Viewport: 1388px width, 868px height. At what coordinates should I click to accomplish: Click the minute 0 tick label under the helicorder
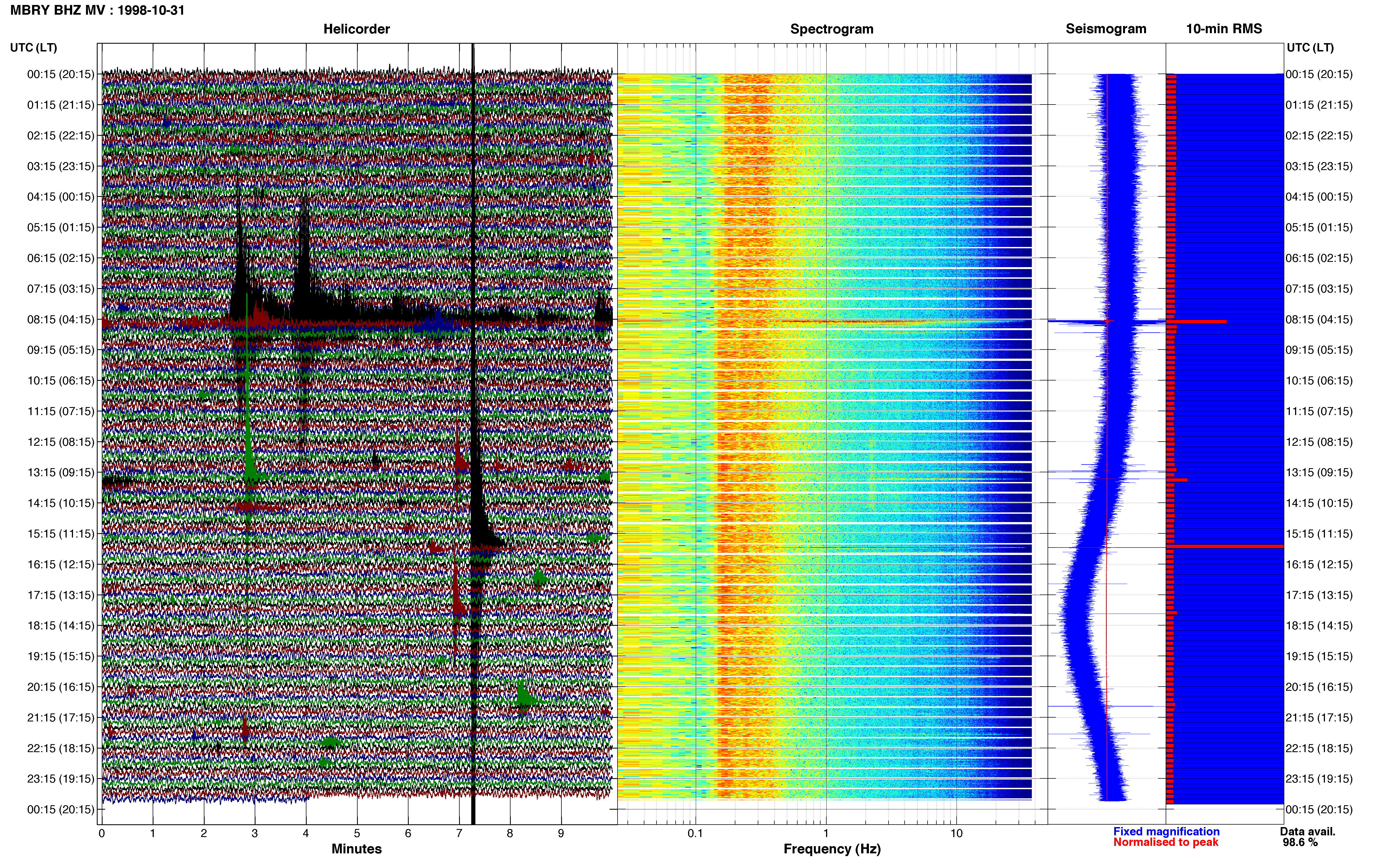pos(101,833)
